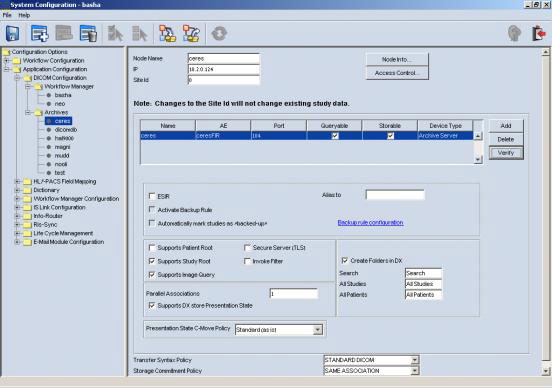Click the Workflow Configuration folder icon
Screen dimensions: 552x388
(17, 61)
